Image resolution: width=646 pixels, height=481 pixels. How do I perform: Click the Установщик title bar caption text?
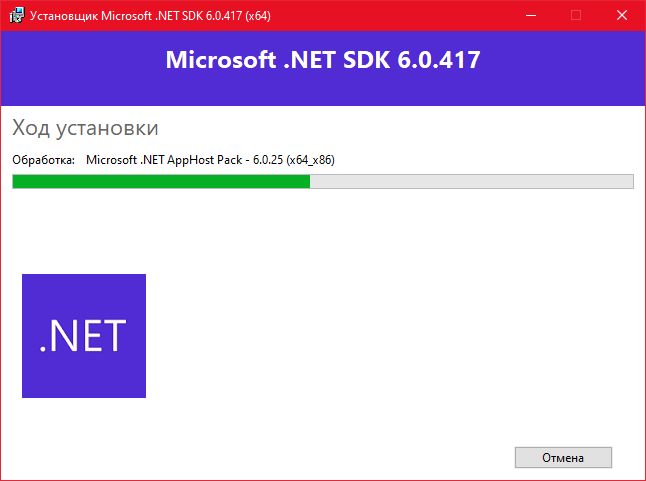coord(65,16)
